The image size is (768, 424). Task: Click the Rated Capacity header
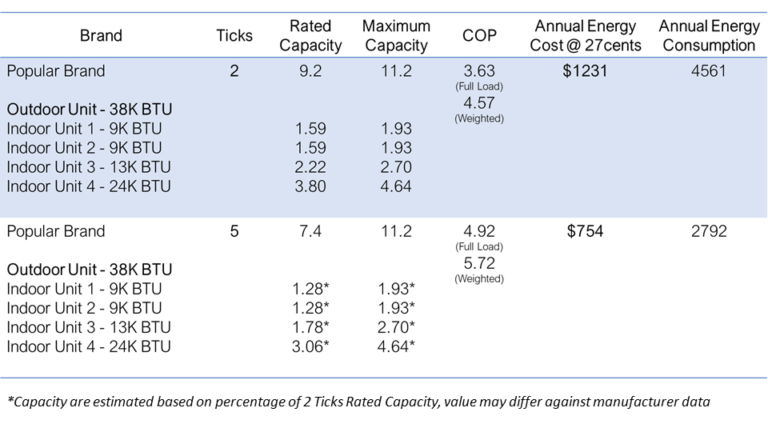(310, 36)
